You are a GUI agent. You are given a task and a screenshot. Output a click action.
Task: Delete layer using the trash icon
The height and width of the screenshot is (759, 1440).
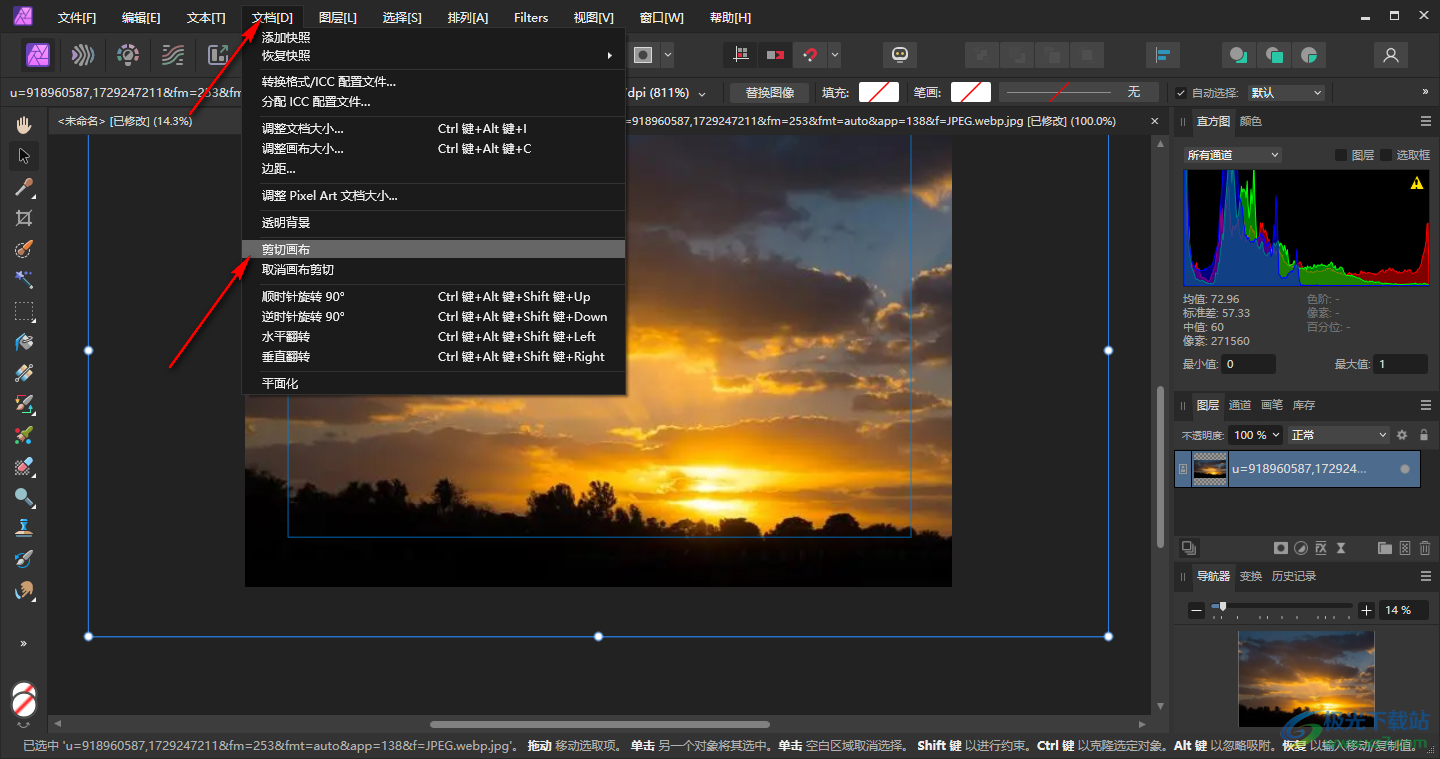[1424, 548]
